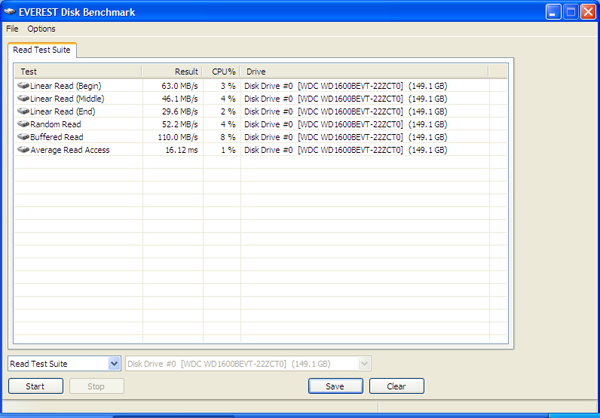Click the drive name in the Buffered Read row

pos(346,137)
